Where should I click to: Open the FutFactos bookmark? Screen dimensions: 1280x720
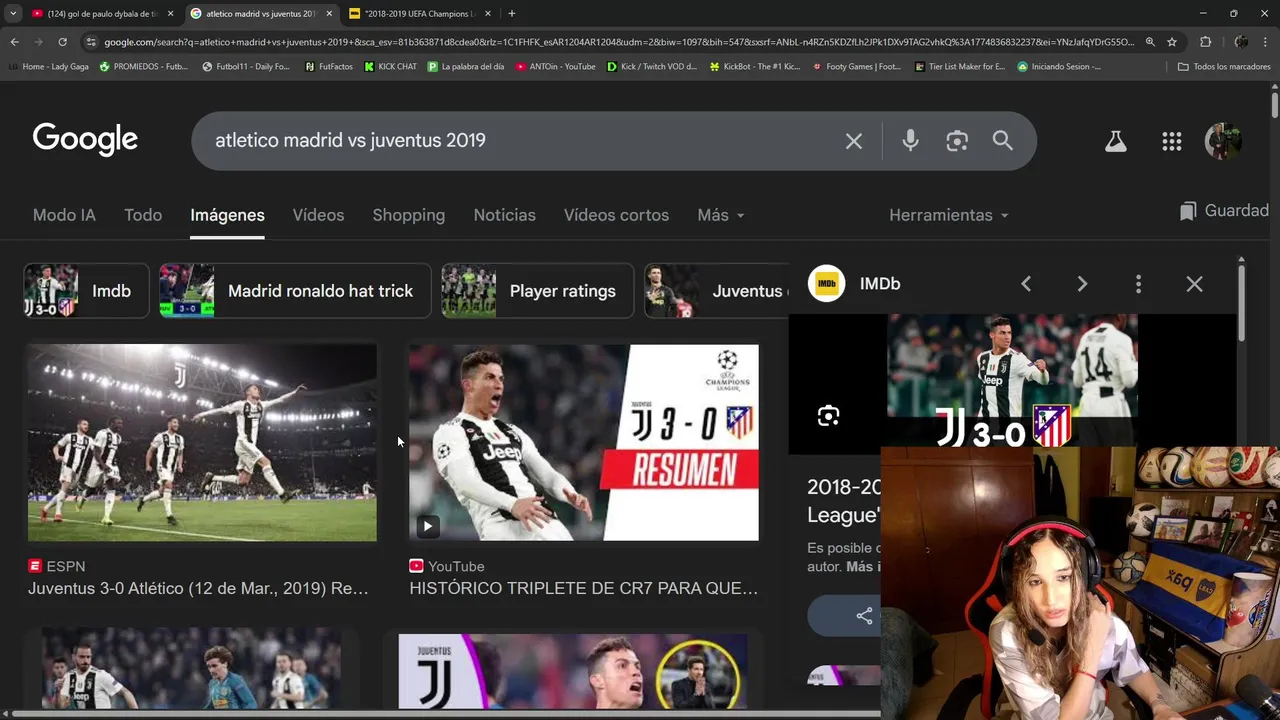(x=328, y=67)
